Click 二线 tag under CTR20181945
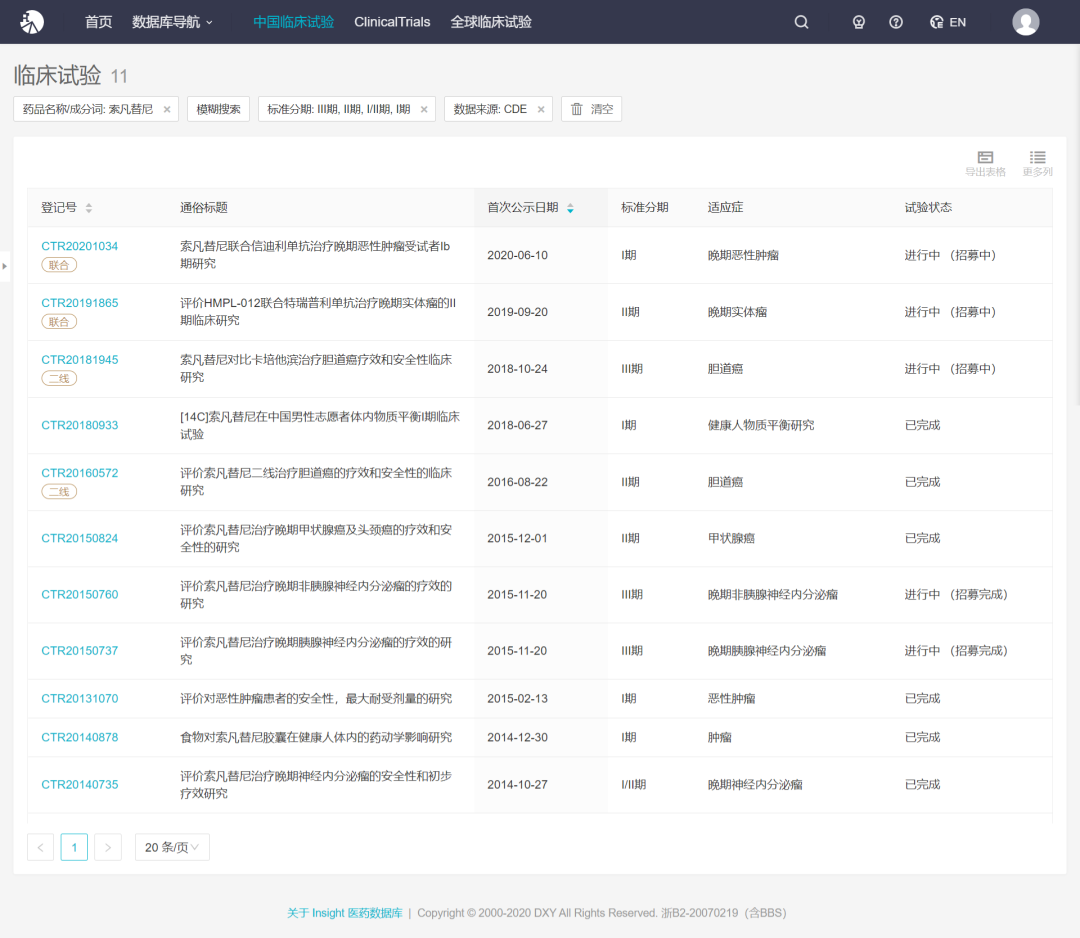Viewport: 1080px width, 938px height. pyautogui.click(x=59, y=378)
